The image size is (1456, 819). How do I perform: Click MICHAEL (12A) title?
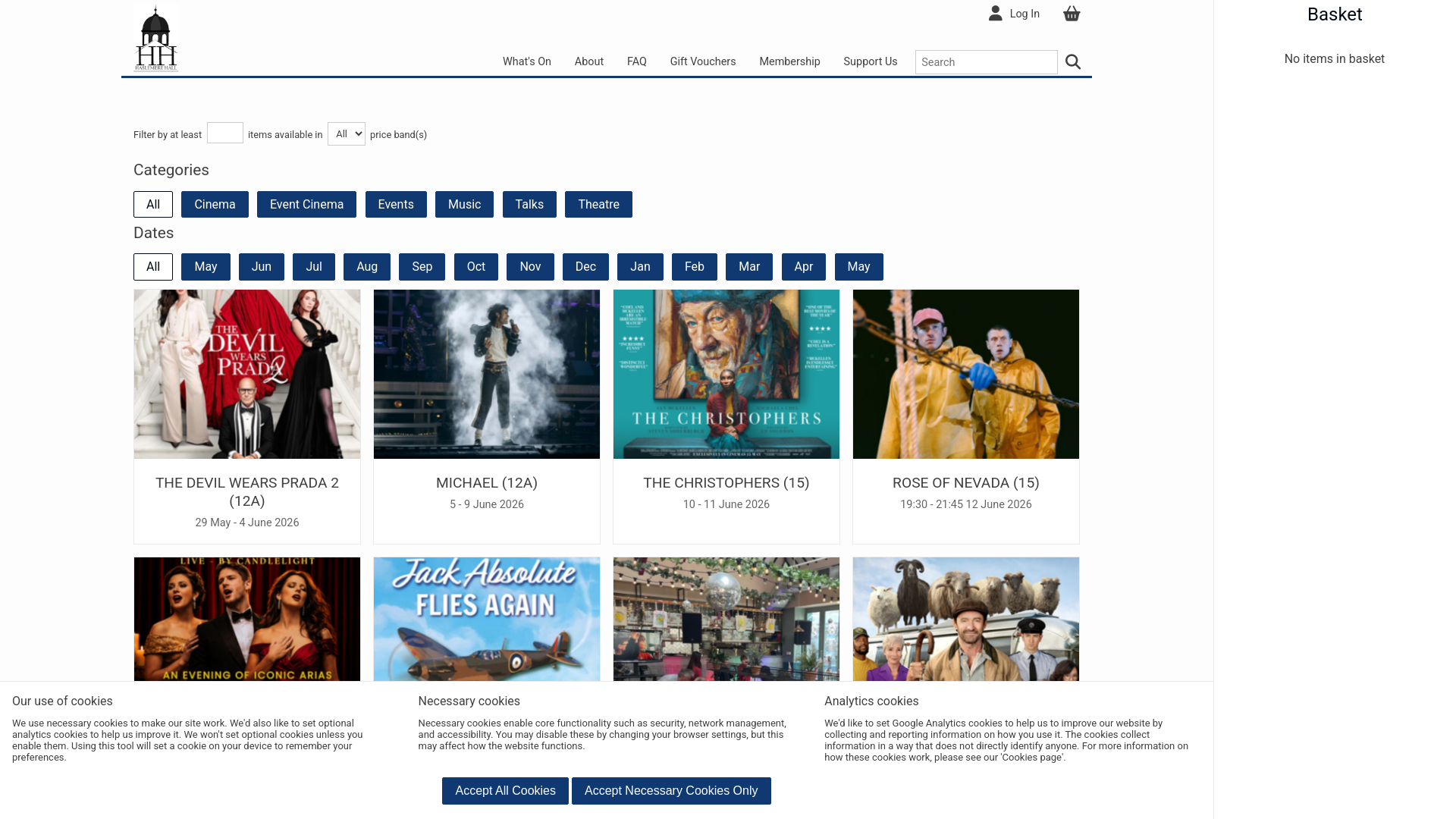[487, 483]
